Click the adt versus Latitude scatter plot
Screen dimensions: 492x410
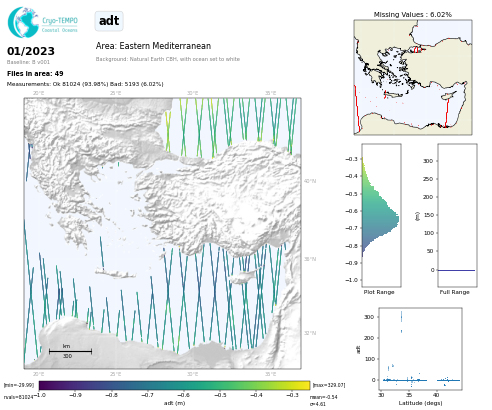coord(420,348)
